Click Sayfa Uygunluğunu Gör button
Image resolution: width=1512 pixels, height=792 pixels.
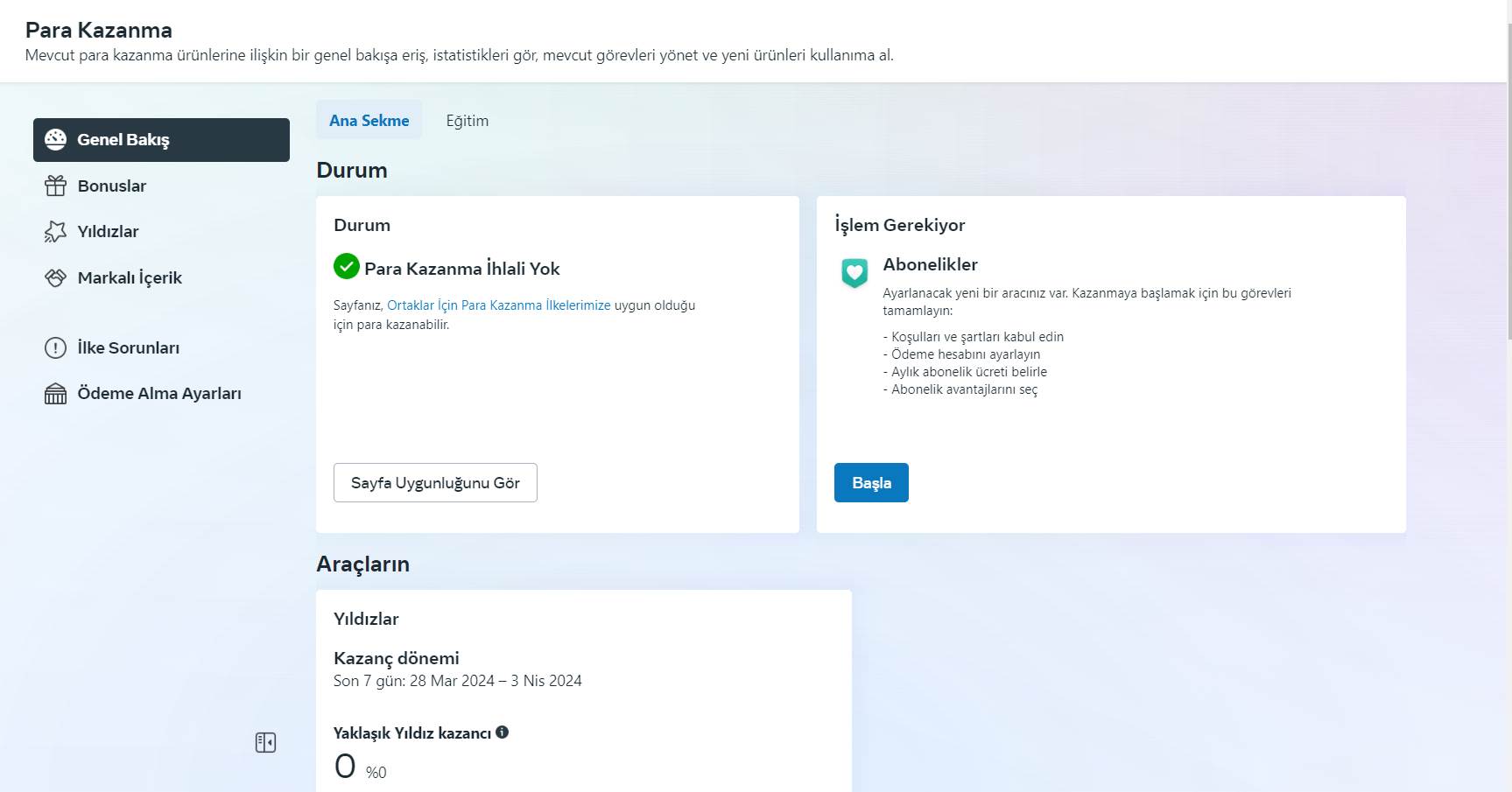click(435, 482)
